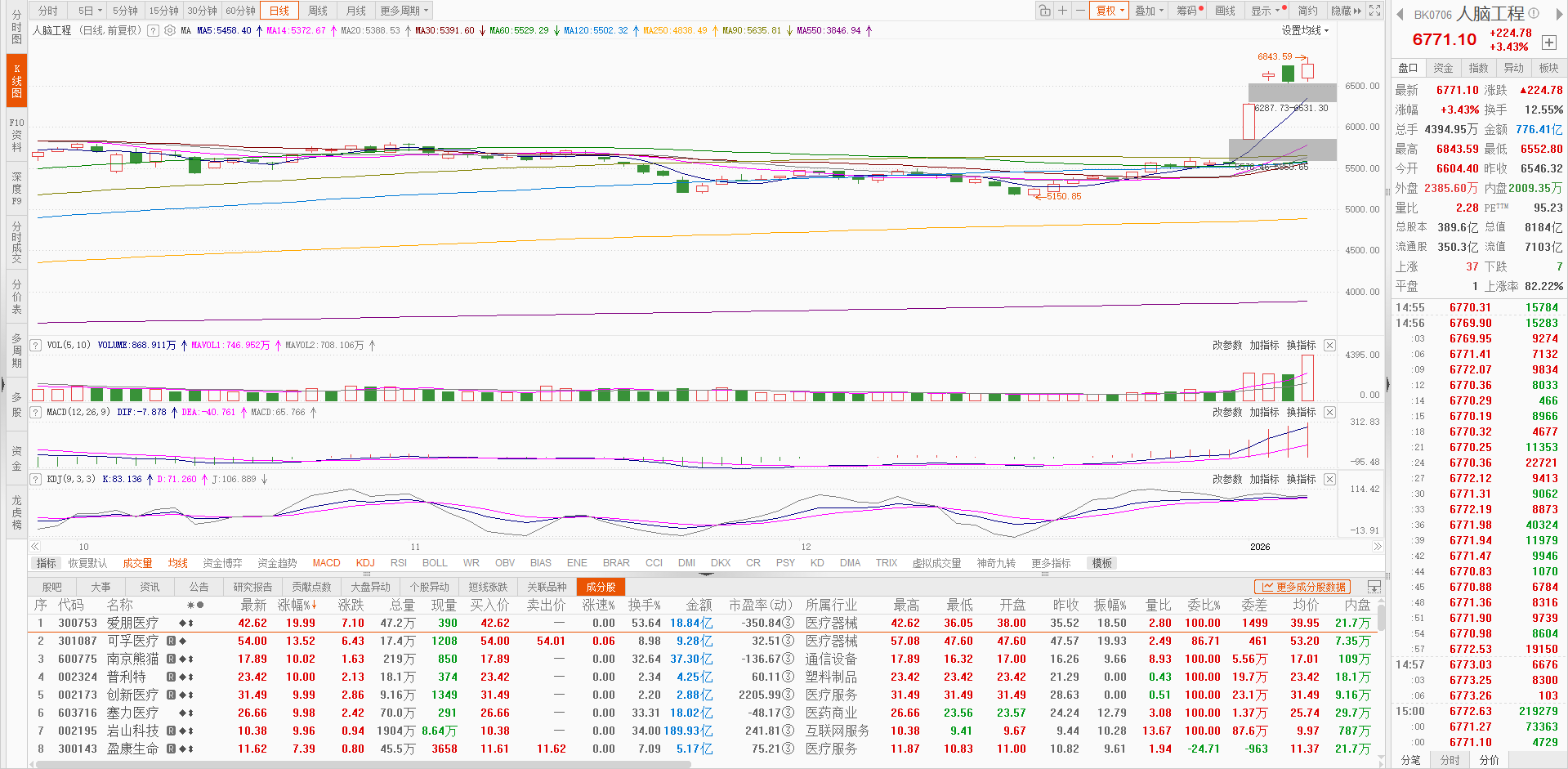The width and height of the screenshot is (1568, 769).
Task: Click the 更多成分股数据 button
Action: [x=1303, y=587]
